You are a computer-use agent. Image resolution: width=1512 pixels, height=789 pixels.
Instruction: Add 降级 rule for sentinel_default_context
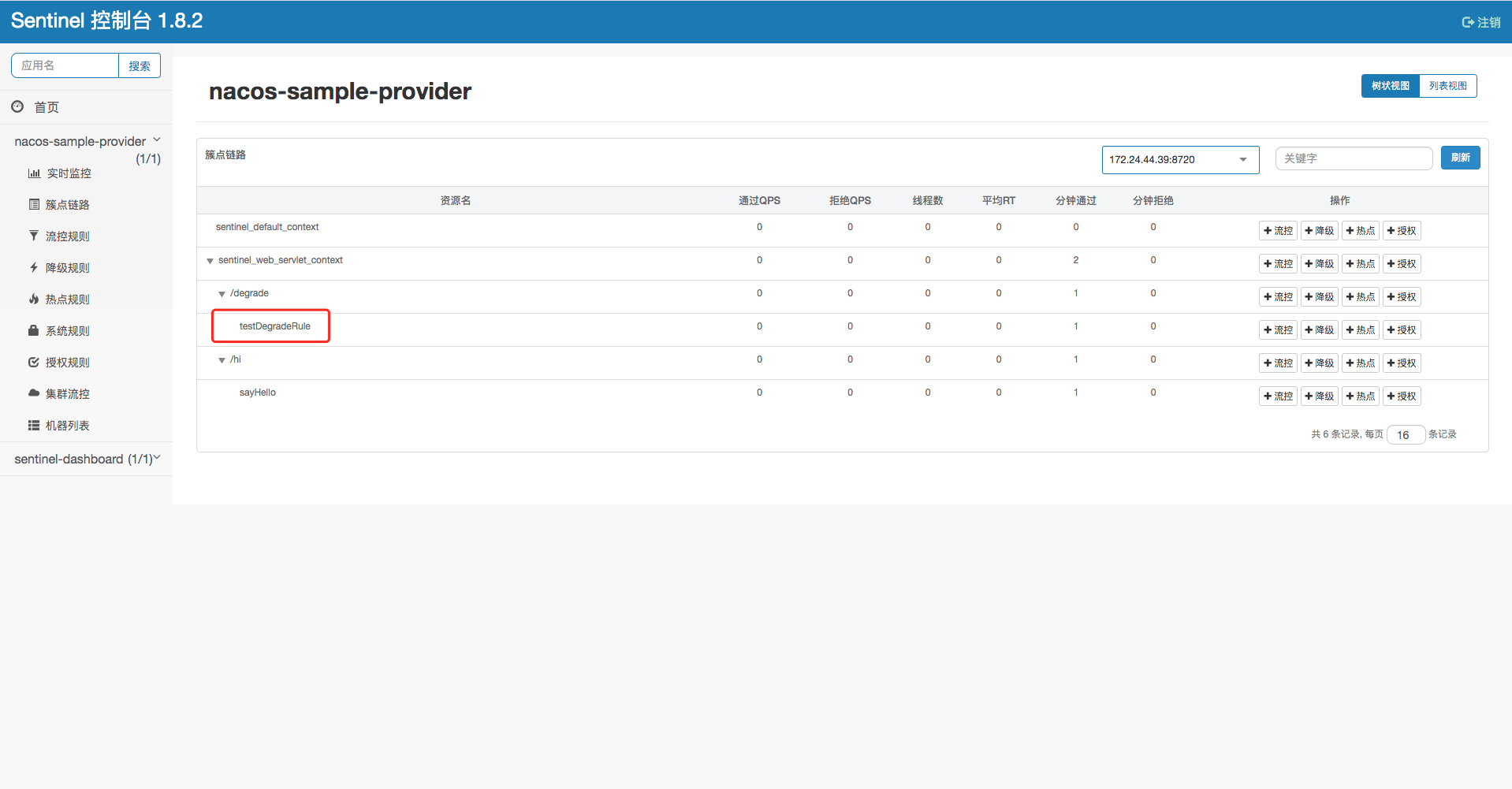coord(1319,231)
